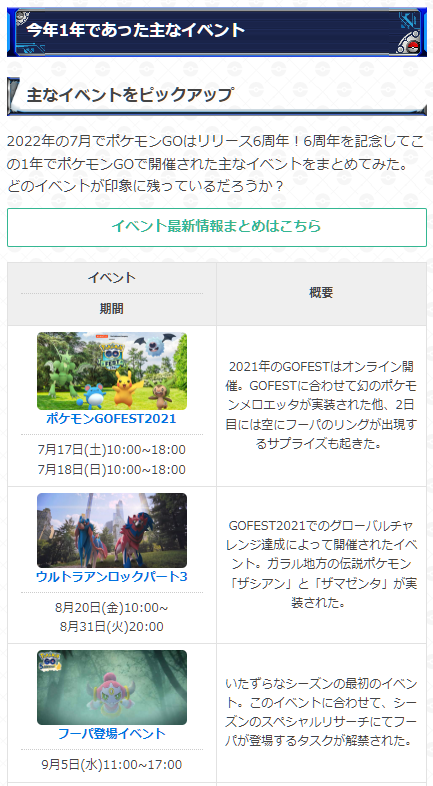Open the フーパ登場イベント link
This screenshot has width=433, height=786.
(x=111, y=733)
